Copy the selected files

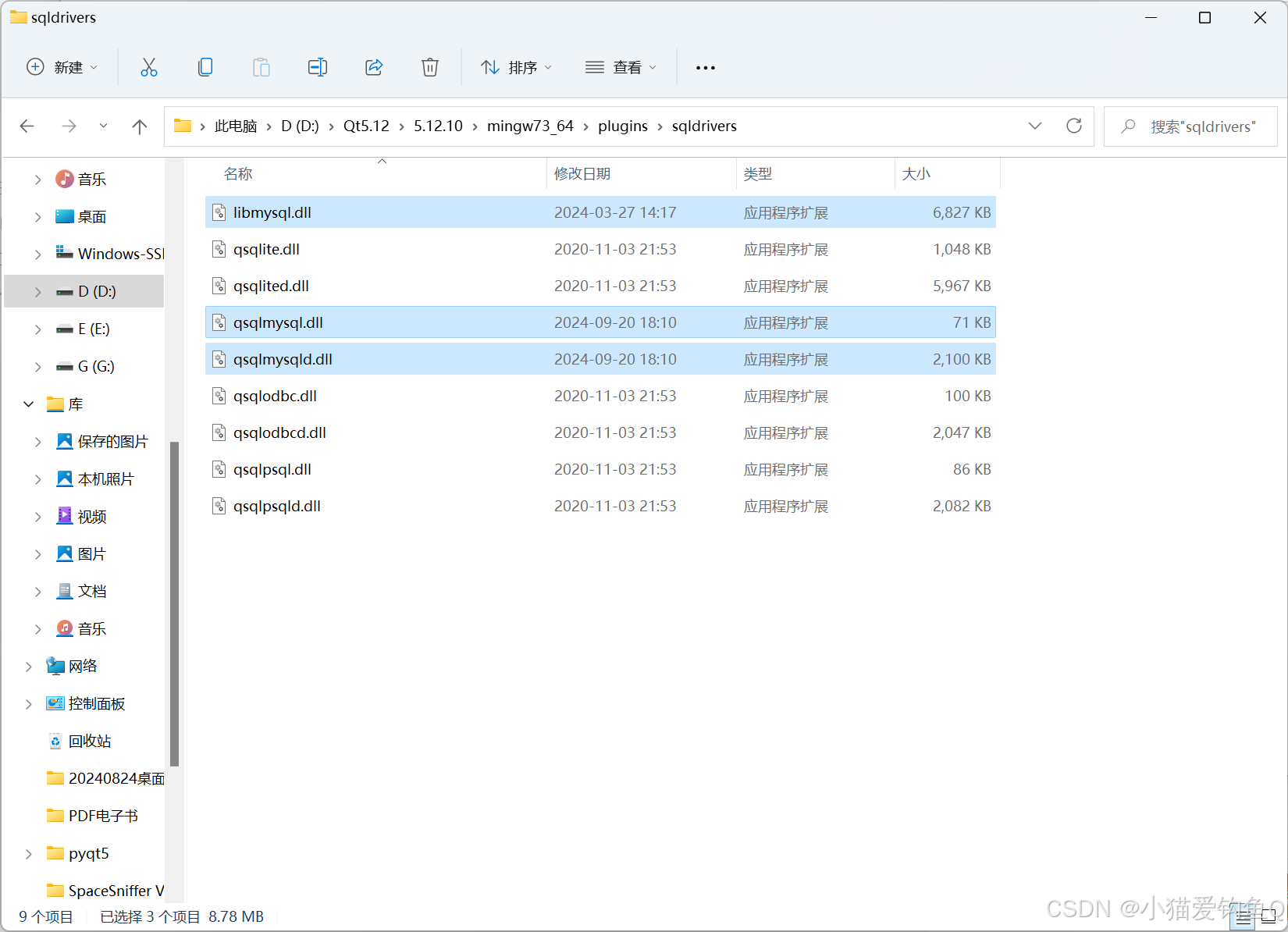205,67
